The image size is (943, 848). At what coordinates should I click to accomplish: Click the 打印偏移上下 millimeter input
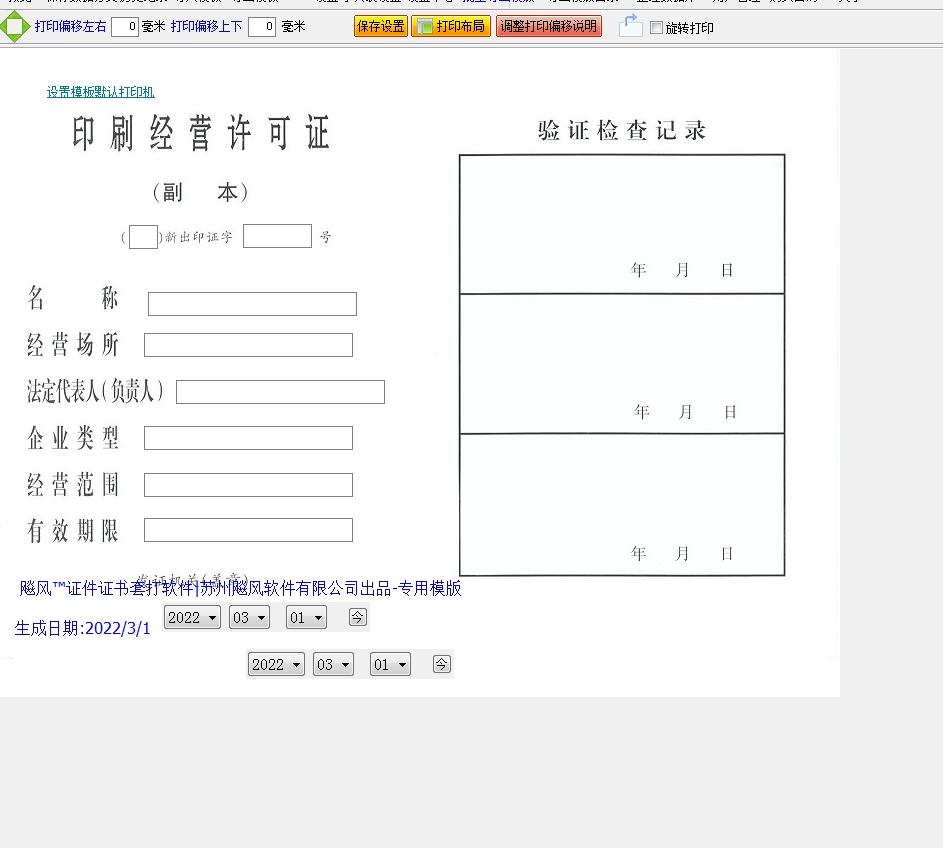pyautogui.click(x=262, y=27)
